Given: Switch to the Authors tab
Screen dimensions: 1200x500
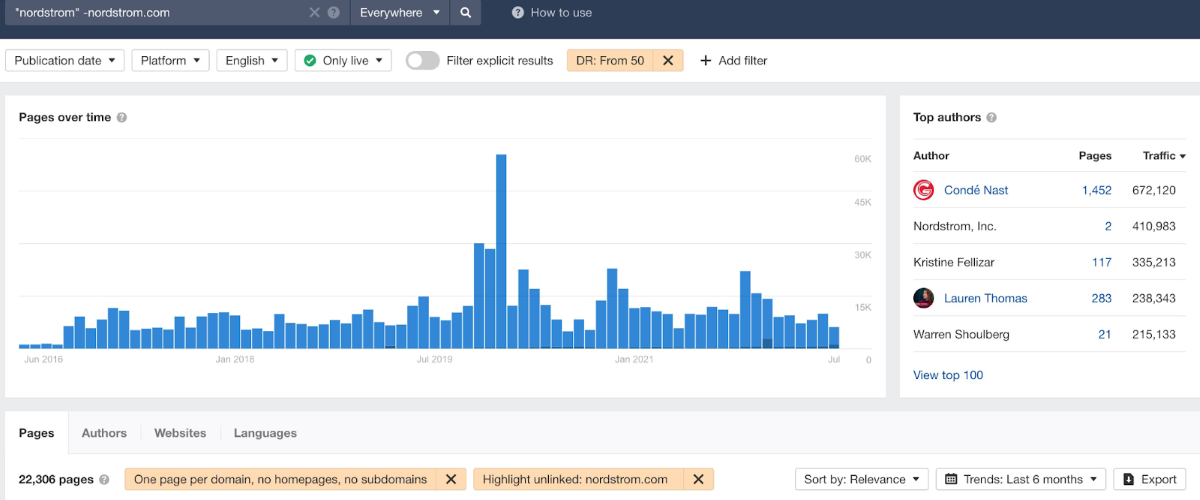Looking at the screenshot, I should (104, 433).
